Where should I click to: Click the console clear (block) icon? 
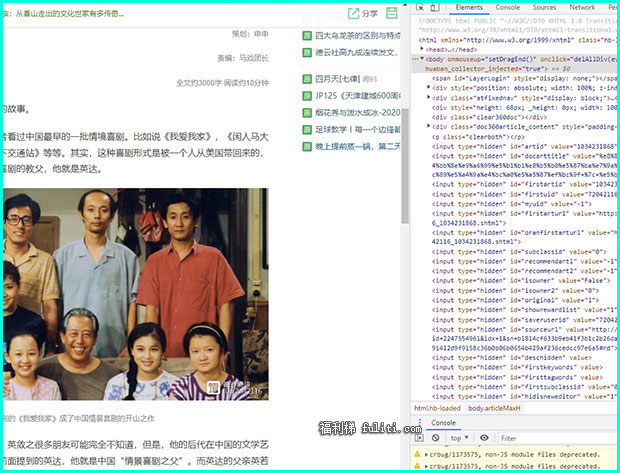[435, 438]
